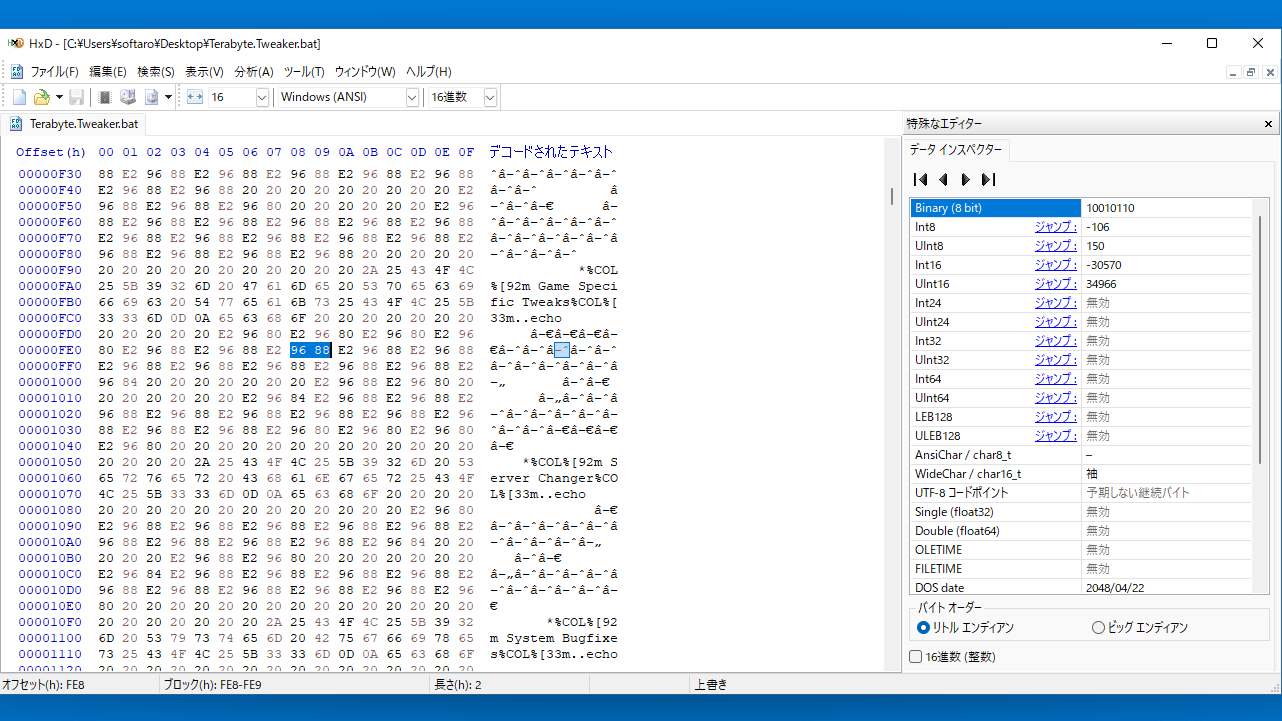
Task: Open the ツール(T) menu
Action: (304, 72)
